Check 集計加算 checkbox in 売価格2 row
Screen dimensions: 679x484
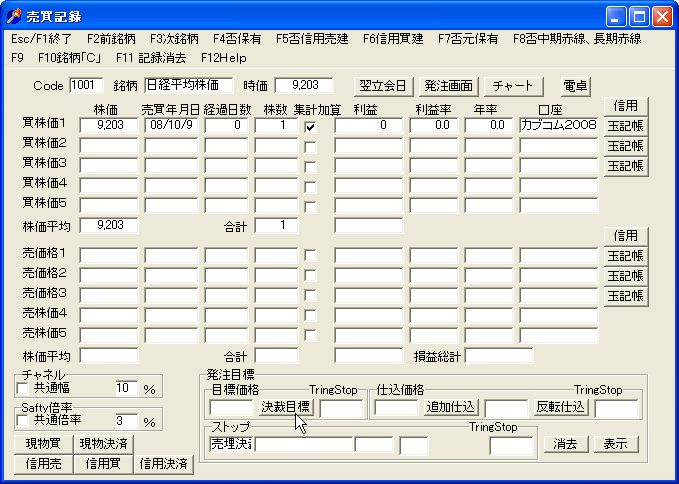point(310,275)
